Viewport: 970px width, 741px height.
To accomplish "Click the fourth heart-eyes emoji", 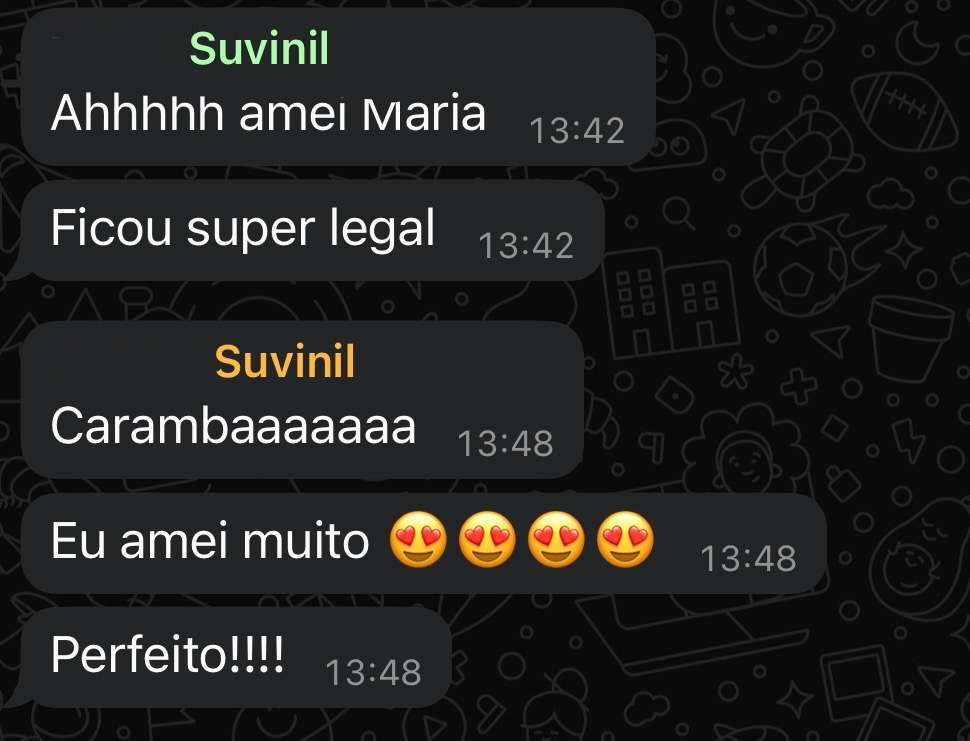I will [x=625, y=539].
